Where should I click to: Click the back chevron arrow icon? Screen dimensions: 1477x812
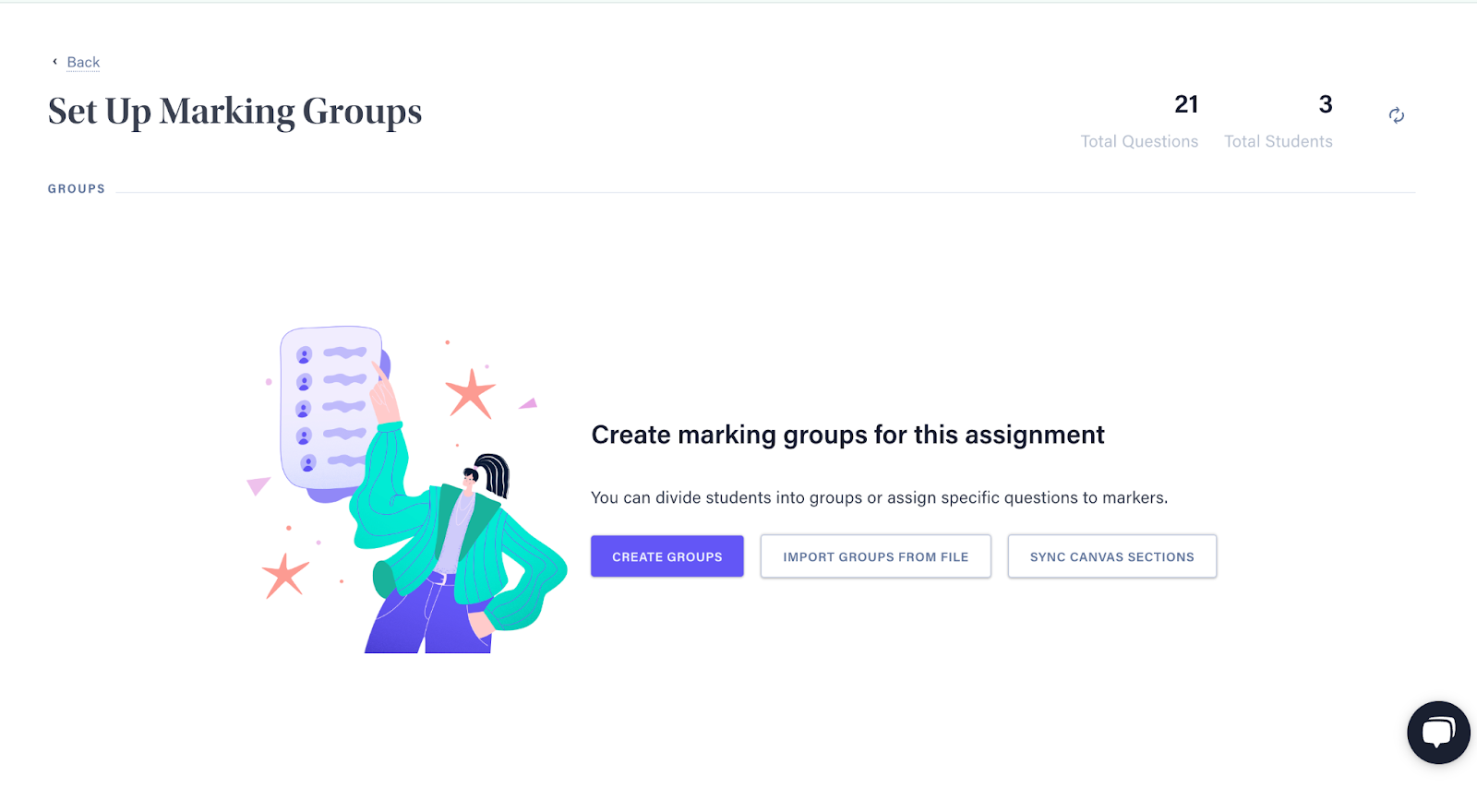point(54,62)
